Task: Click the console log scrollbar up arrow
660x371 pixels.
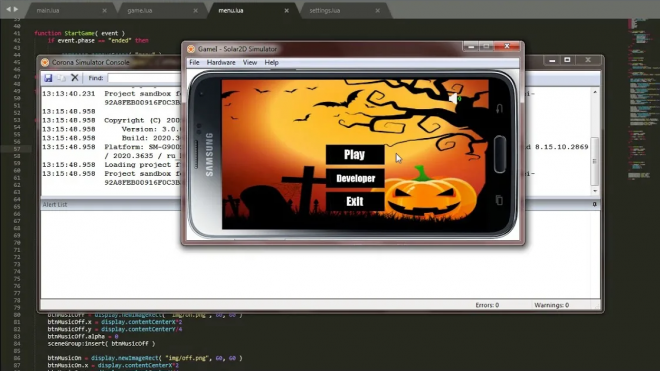Action: 595,92
